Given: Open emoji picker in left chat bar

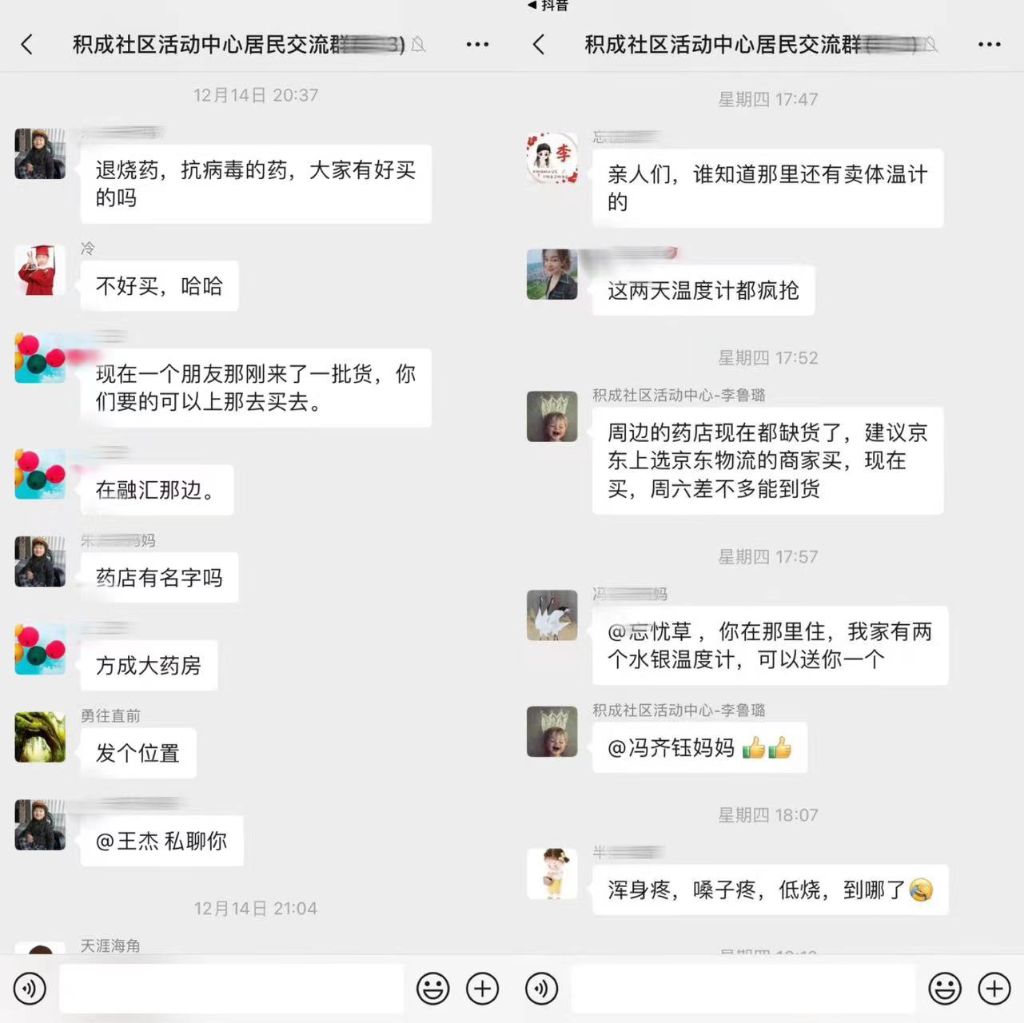Looking at the screenshot, I should (x=432, y=988).
